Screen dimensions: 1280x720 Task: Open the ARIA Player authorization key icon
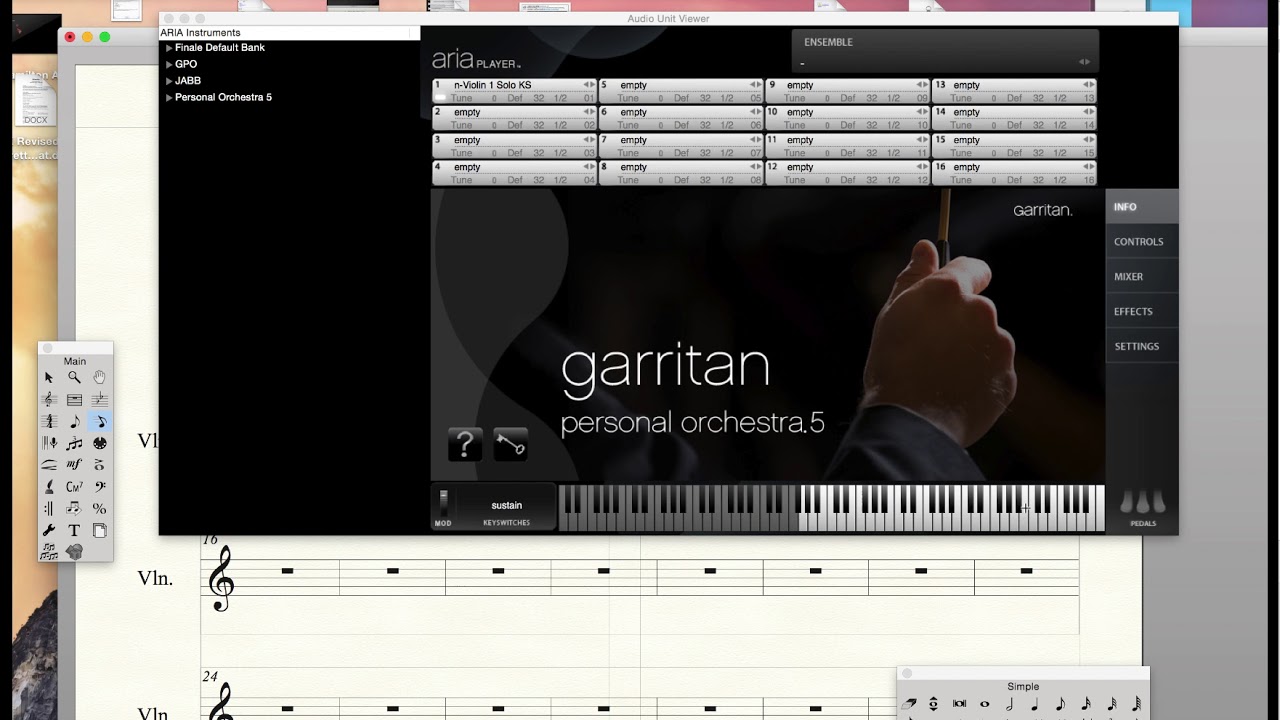(510, 444)
